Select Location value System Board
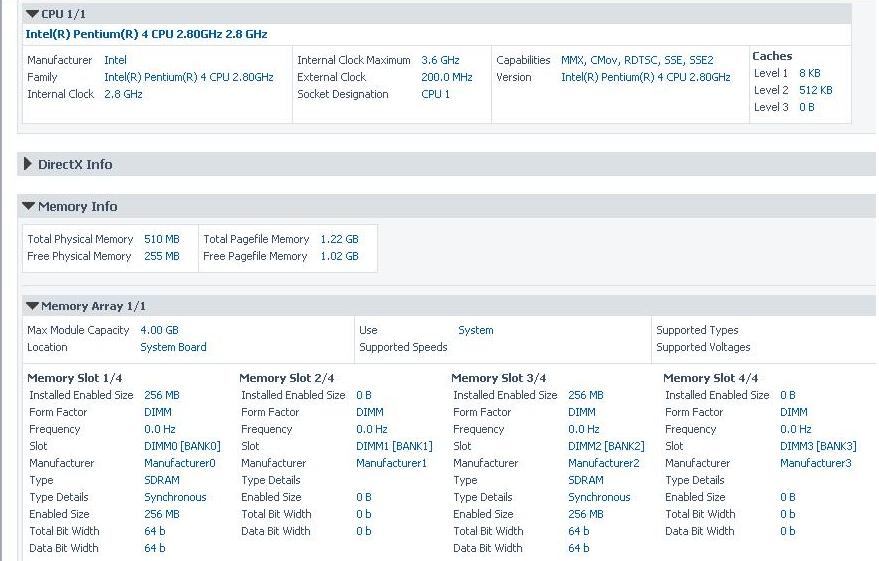 pos(173,347)
